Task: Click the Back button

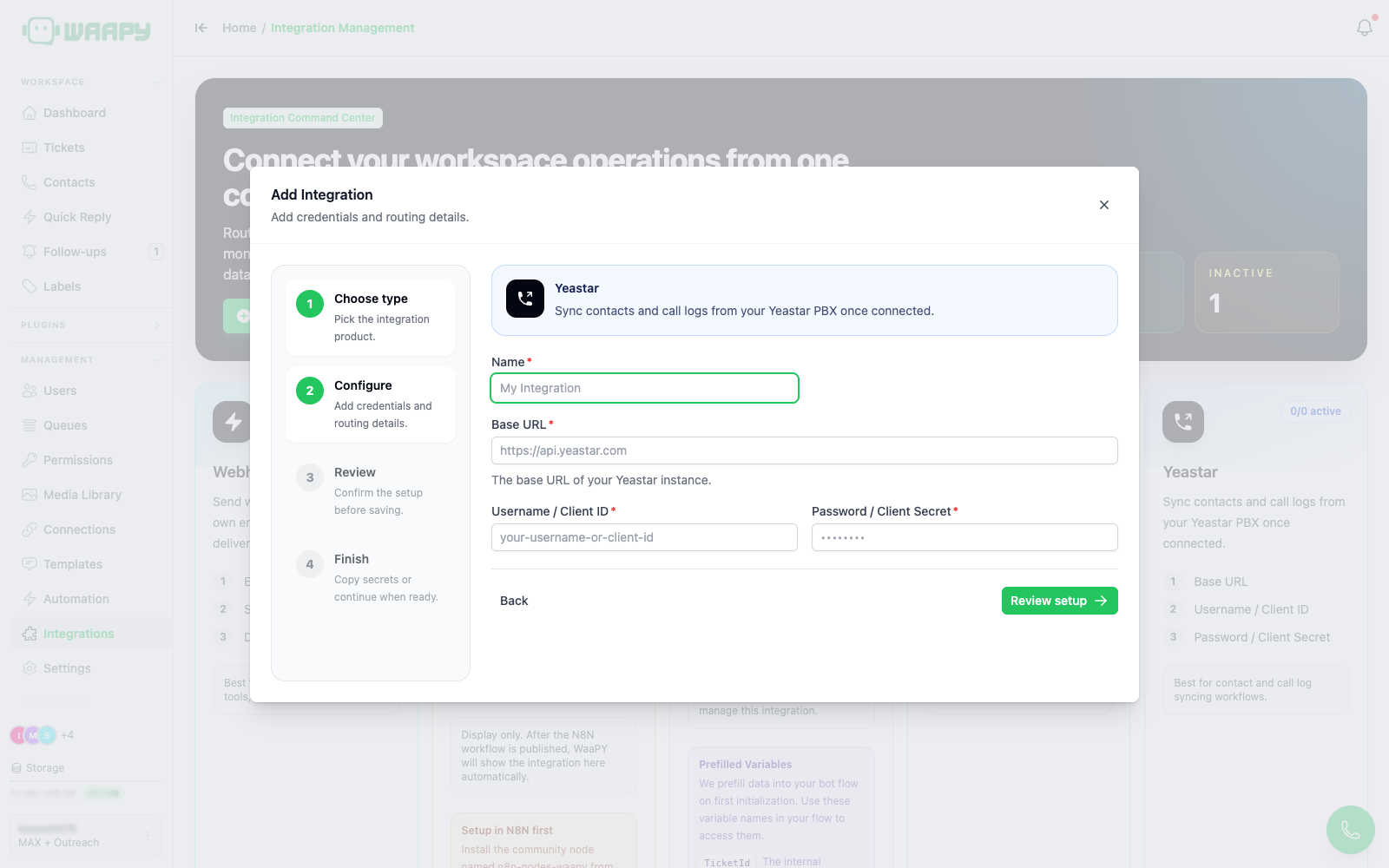Action: click(514, 601)
